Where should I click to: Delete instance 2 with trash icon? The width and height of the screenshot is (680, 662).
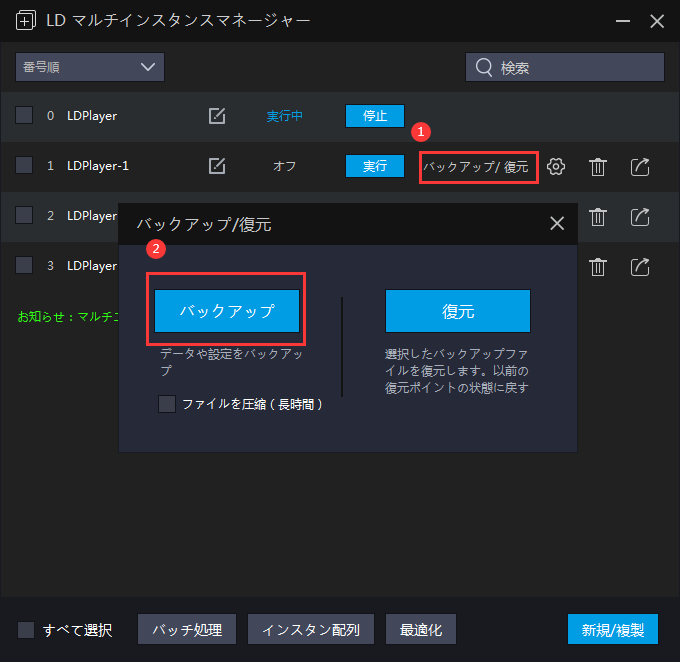pyautogui.click(x=598, y=217)
